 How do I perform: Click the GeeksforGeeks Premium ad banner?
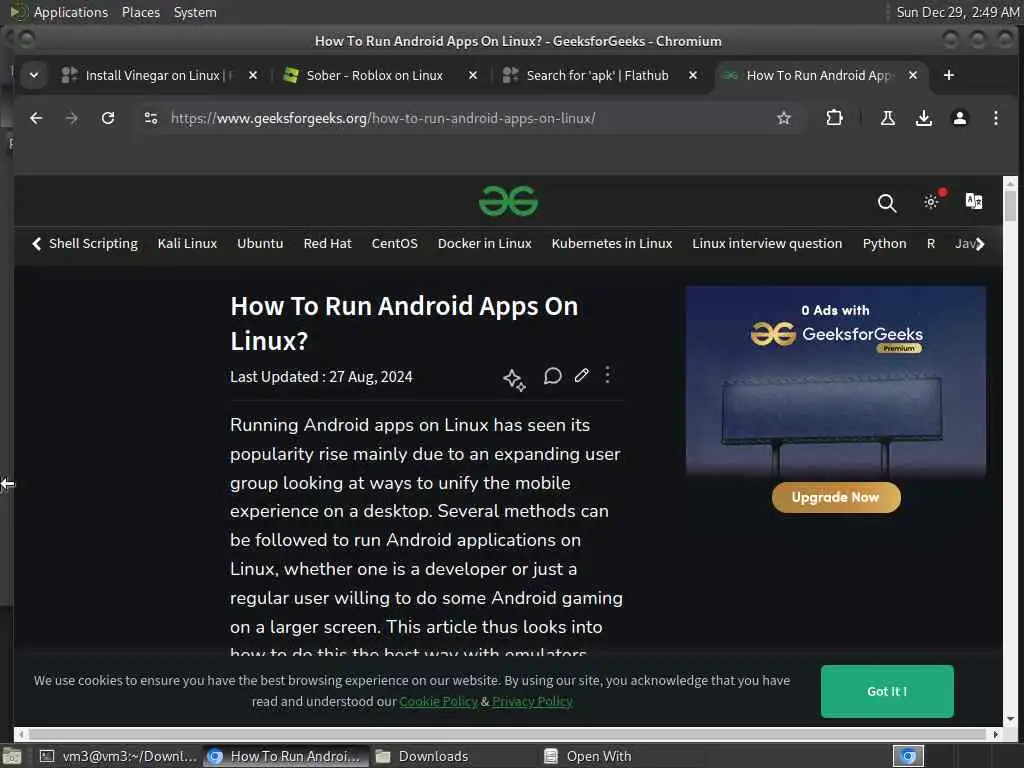pyautogui.click(x=836, y=381)
